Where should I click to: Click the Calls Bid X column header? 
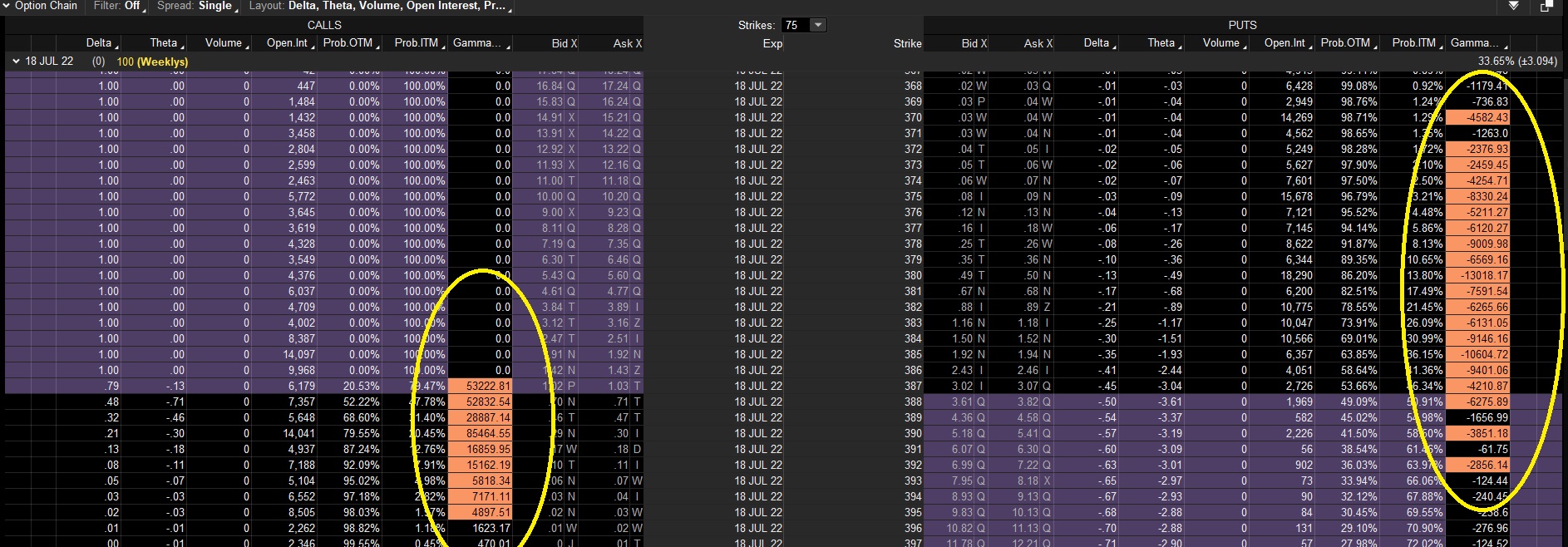pyautogui.click(x=564, y=43)
